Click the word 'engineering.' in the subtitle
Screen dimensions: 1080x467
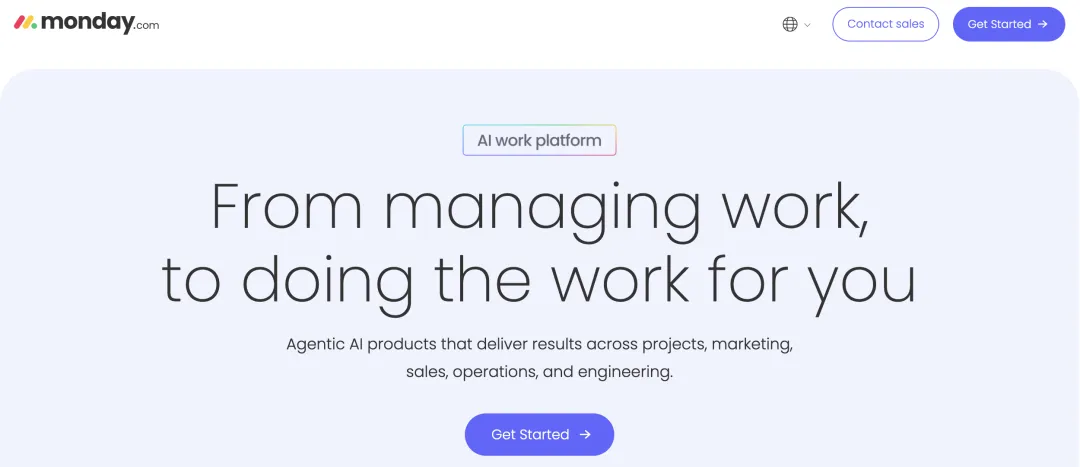tap(628, 372)
